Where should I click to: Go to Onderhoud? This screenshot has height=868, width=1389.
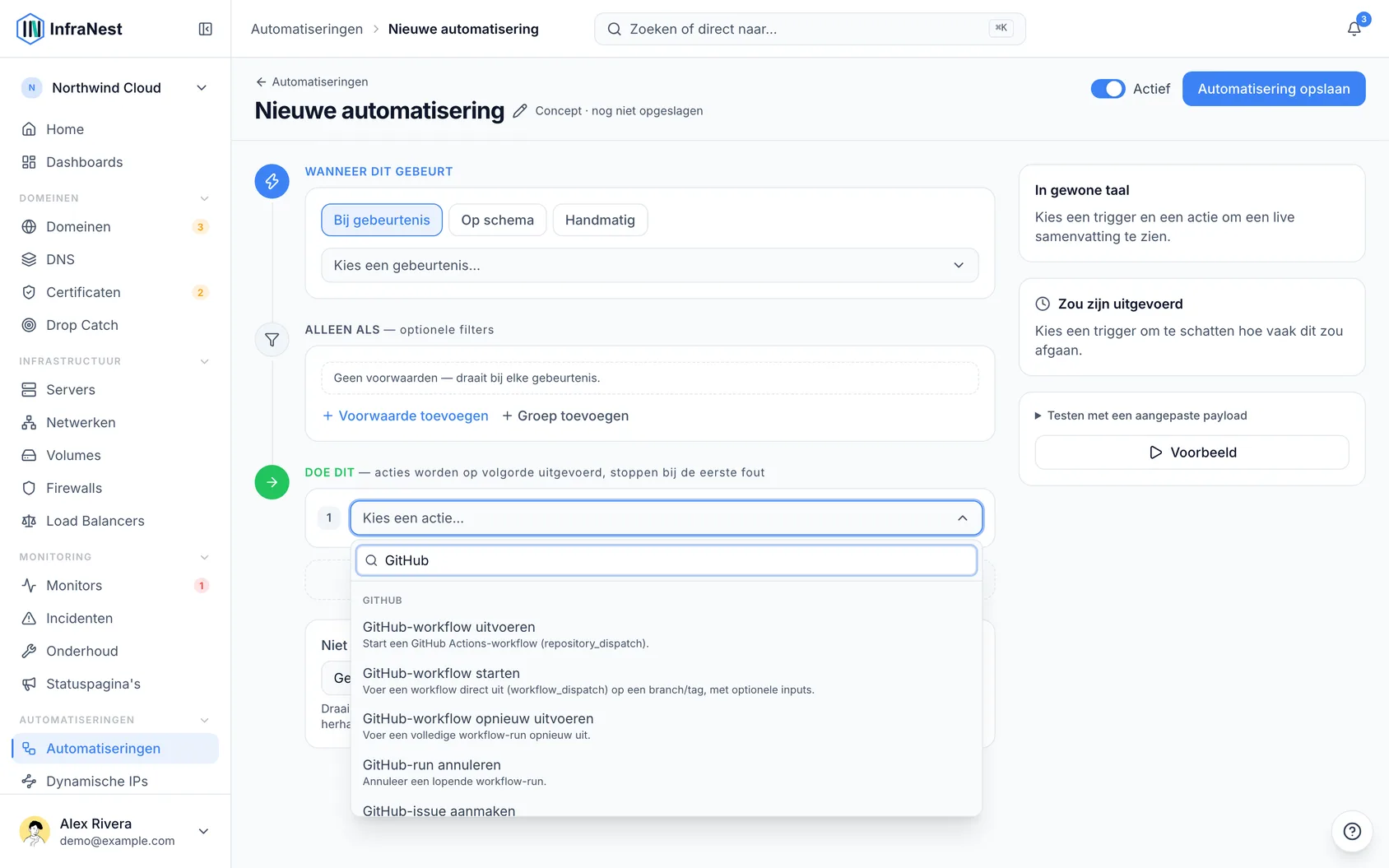115,651
